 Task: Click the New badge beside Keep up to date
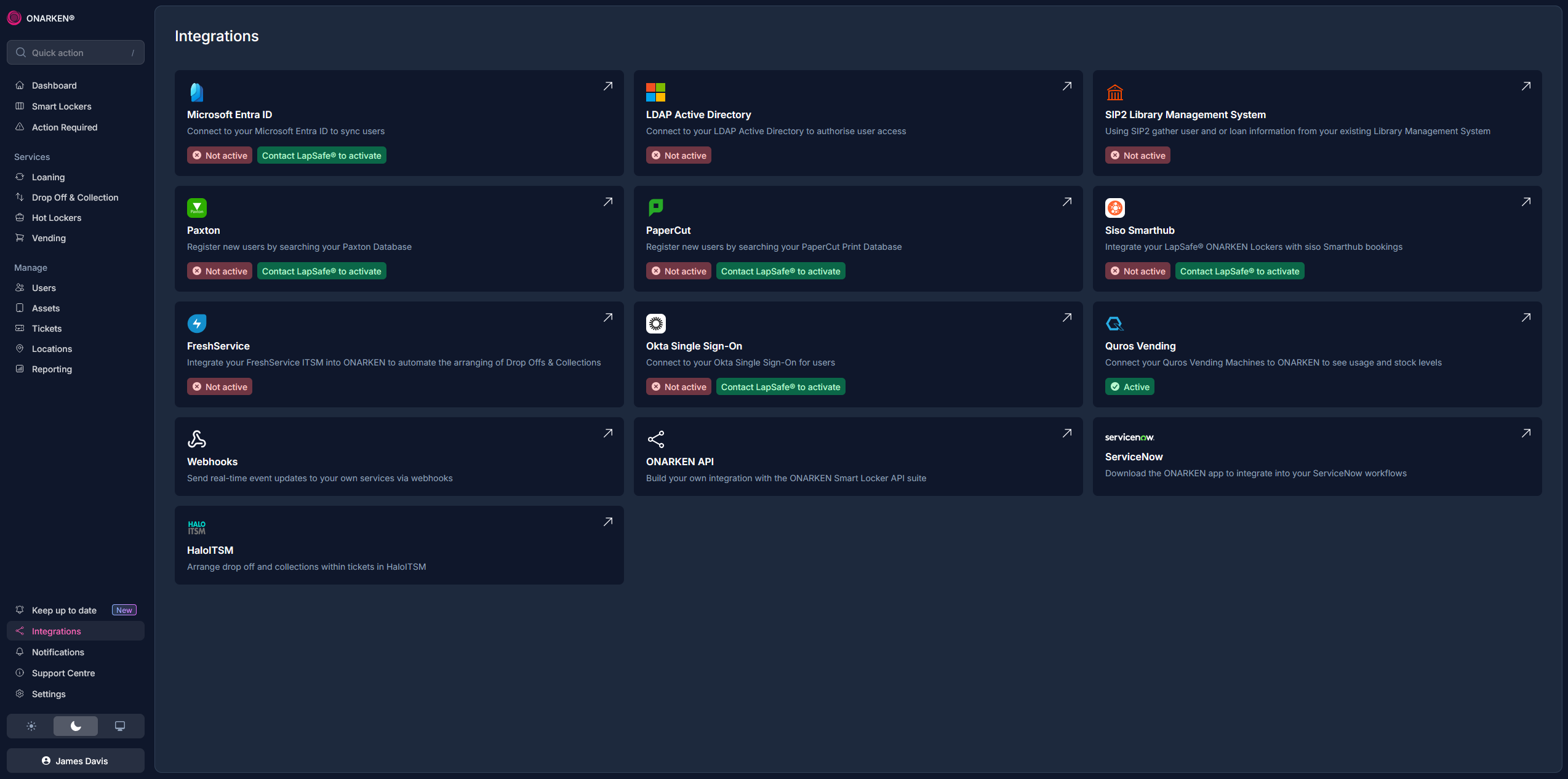pyautogui.click(x=124, y=610)
